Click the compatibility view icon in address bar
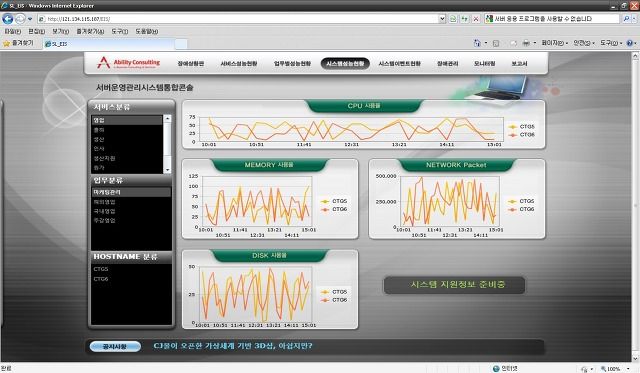This screenshot has width=640, height=373. point(453,18)
